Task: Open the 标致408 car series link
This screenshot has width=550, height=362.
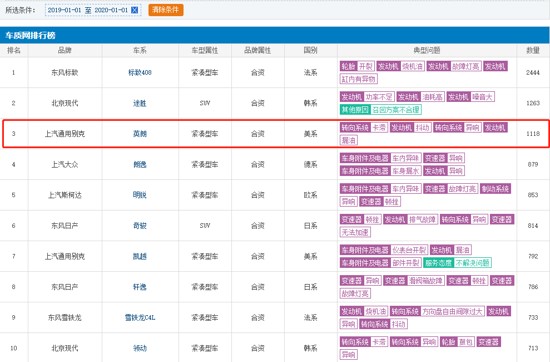Action: tap(140, 73)
